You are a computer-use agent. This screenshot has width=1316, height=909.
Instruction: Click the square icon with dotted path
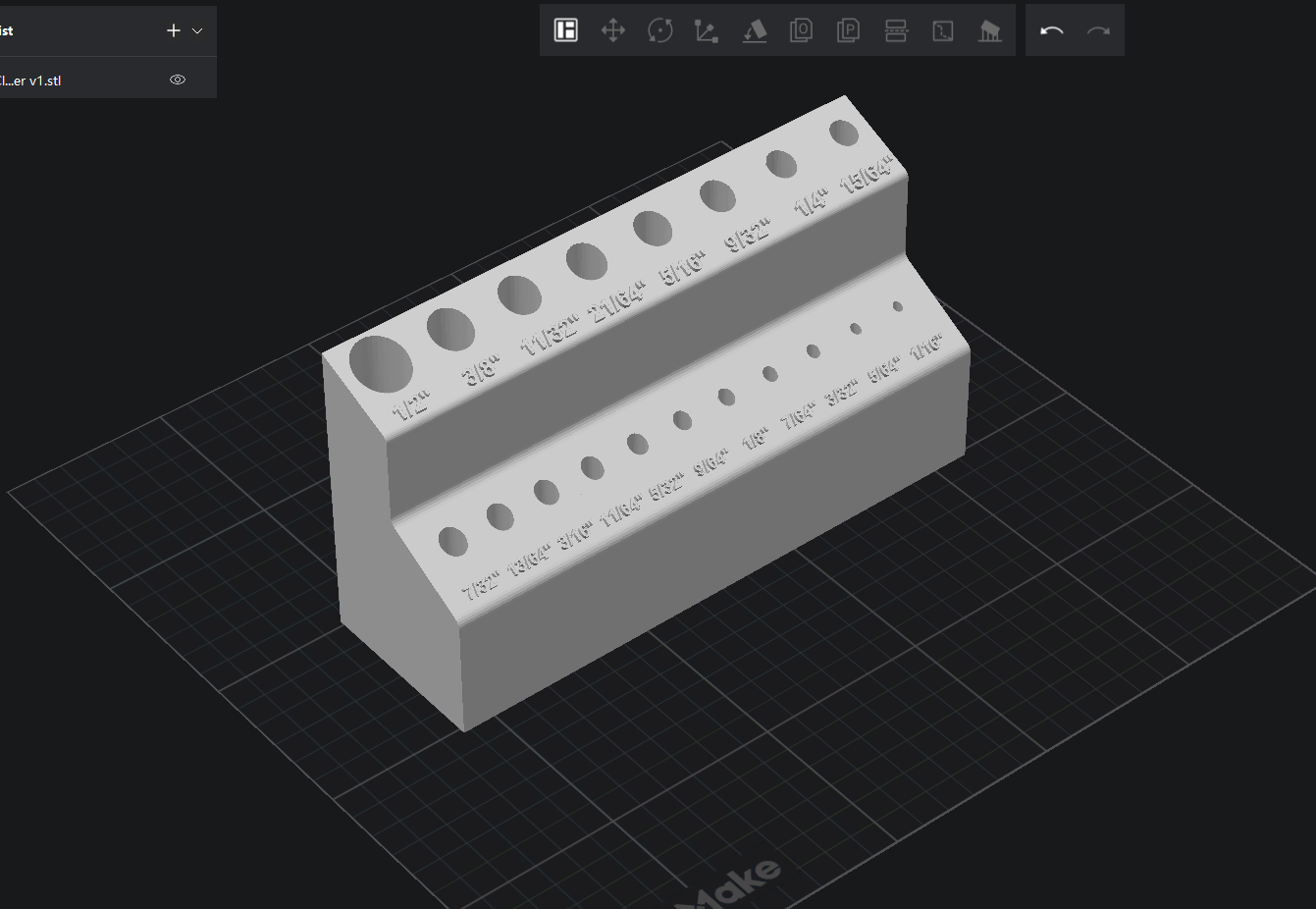[x=943, y=30]
